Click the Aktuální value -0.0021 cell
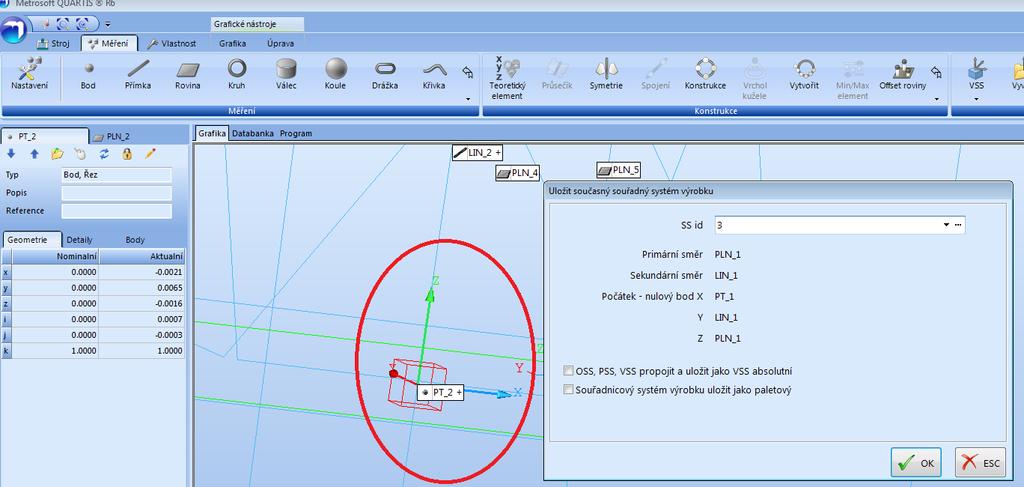This screenshot has height=487, width=1024. click(142, 272)
